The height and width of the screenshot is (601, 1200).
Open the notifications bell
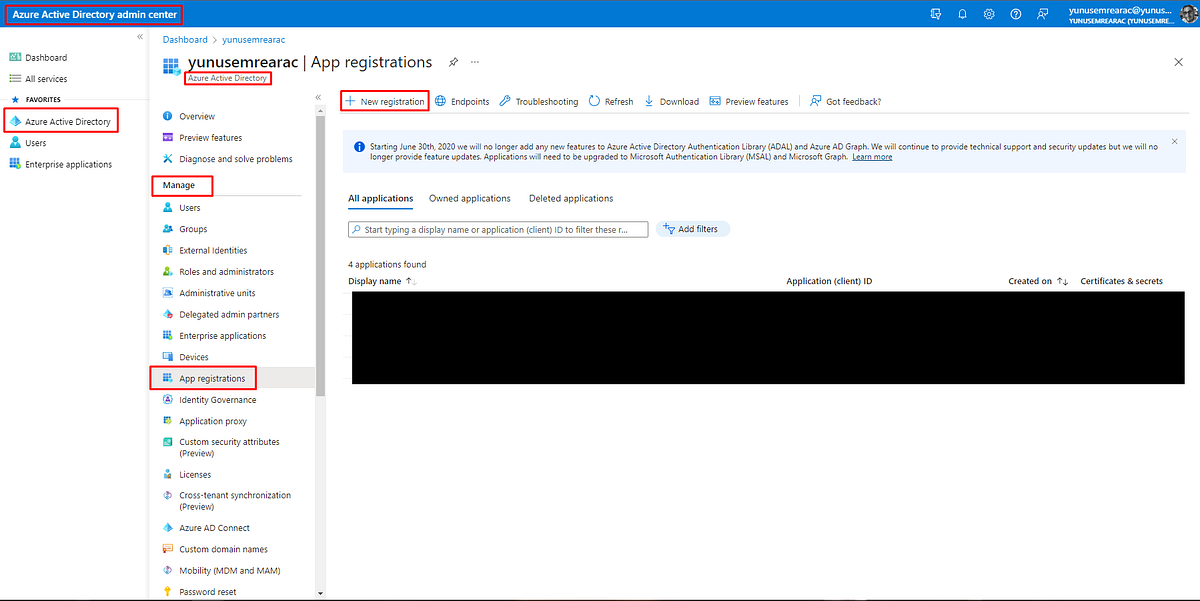pos(962,13)
